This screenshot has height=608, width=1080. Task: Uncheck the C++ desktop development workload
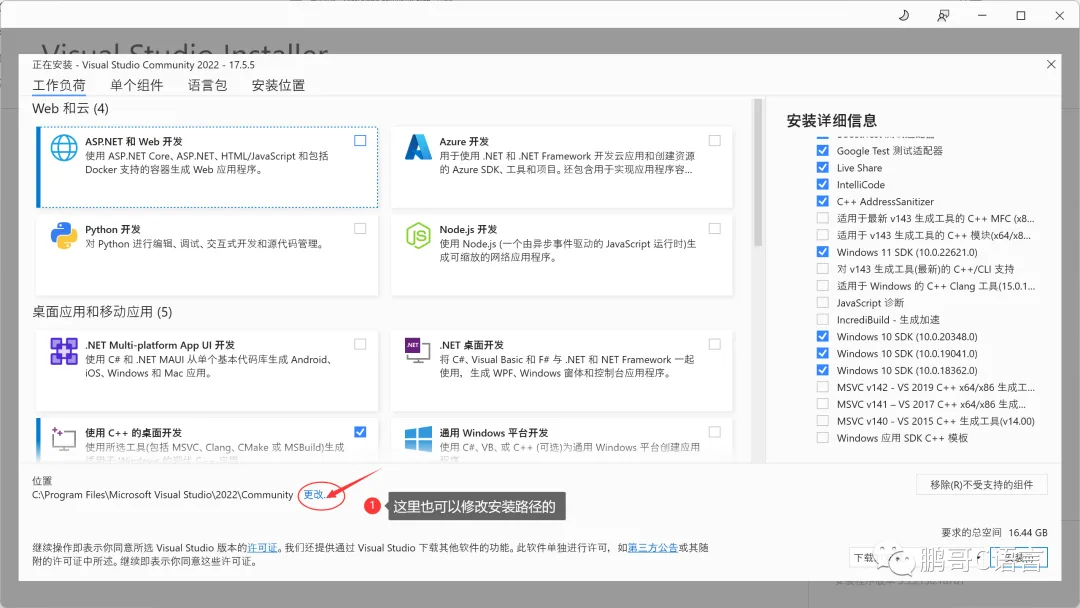click(x=360, y=432)
